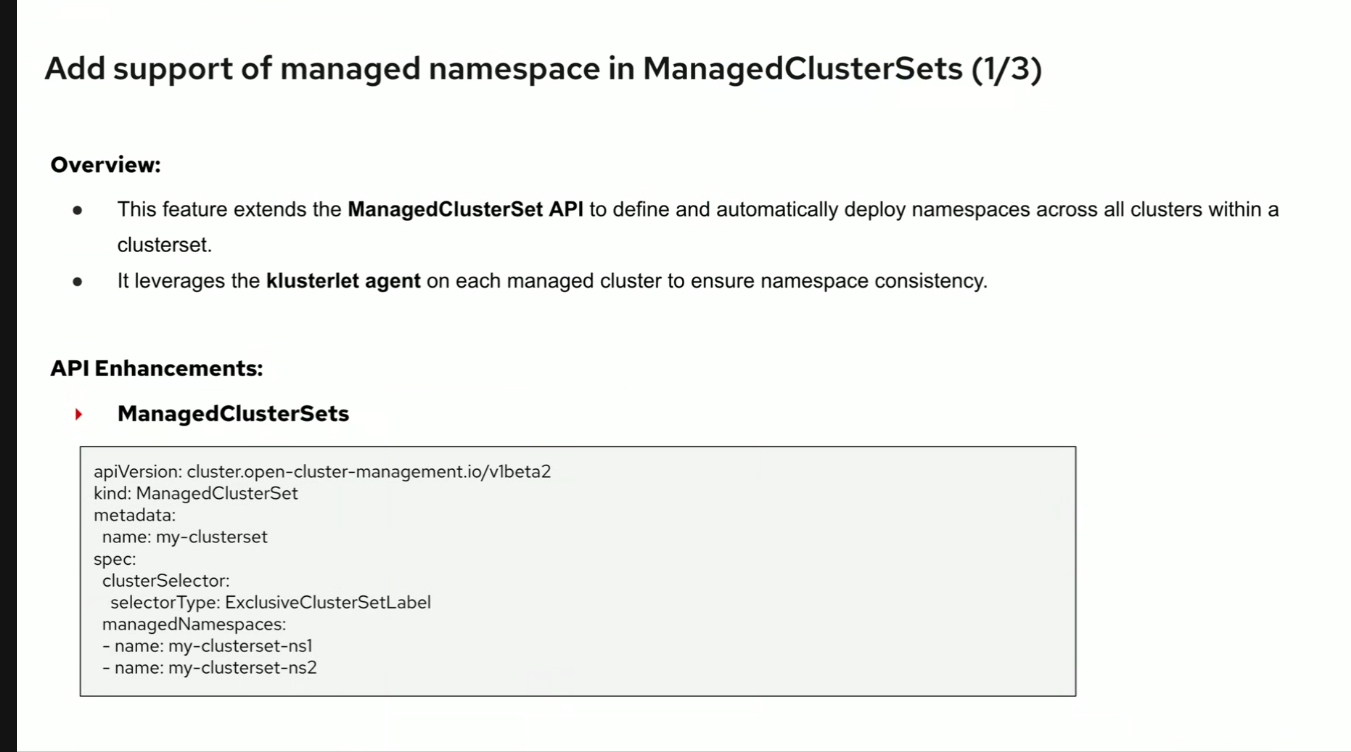Click the slide title about ManagedClusterSets
The width and height of the screenshot is (1351, 752).
[x=543, y=69]
